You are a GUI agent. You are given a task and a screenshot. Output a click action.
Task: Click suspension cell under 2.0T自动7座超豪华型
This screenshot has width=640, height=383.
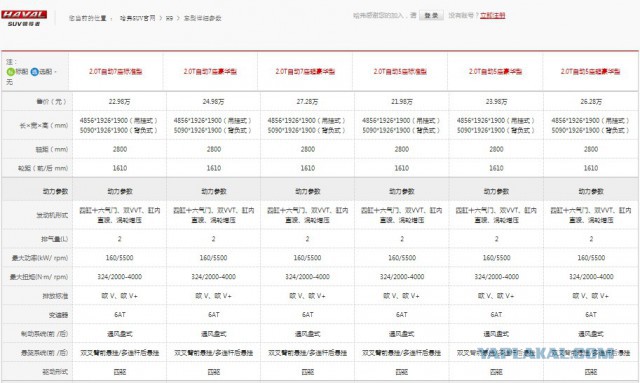pos(307,353)
